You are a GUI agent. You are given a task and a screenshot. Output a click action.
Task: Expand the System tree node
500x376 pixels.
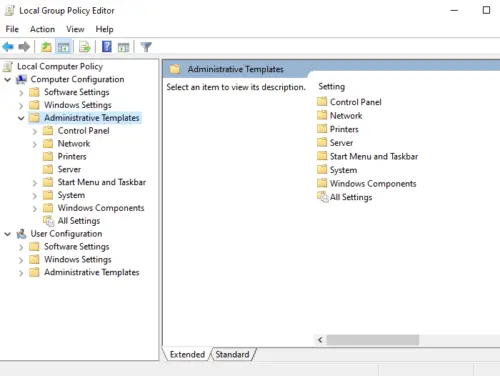[35, 196]
